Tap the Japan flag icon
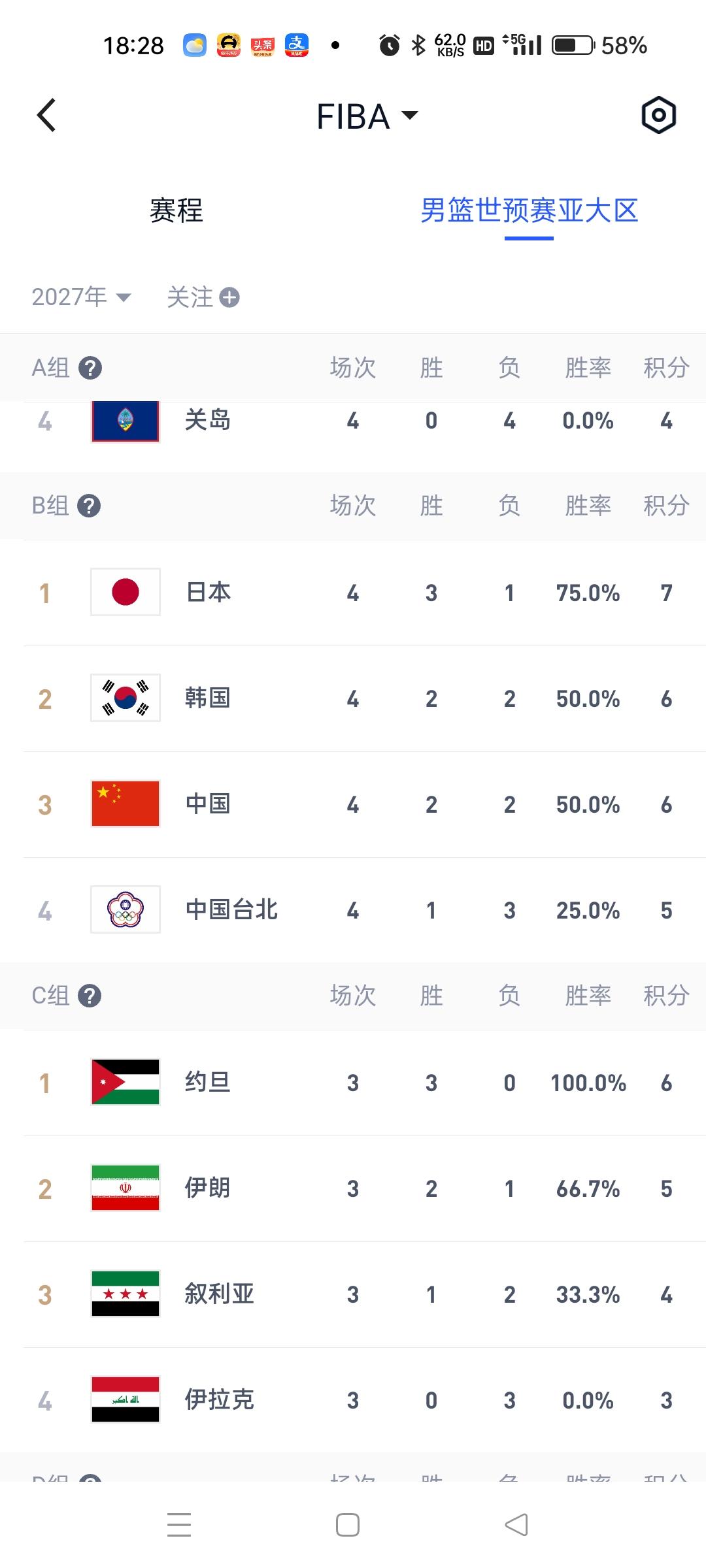Image resolution: width=706 pixels, height=1568 pixels. click(126, 593)
